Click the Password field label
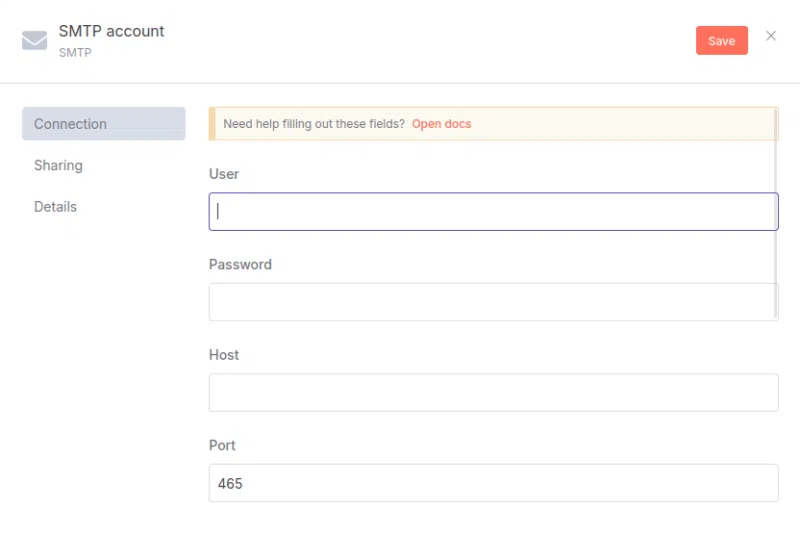 click(240, 265)
